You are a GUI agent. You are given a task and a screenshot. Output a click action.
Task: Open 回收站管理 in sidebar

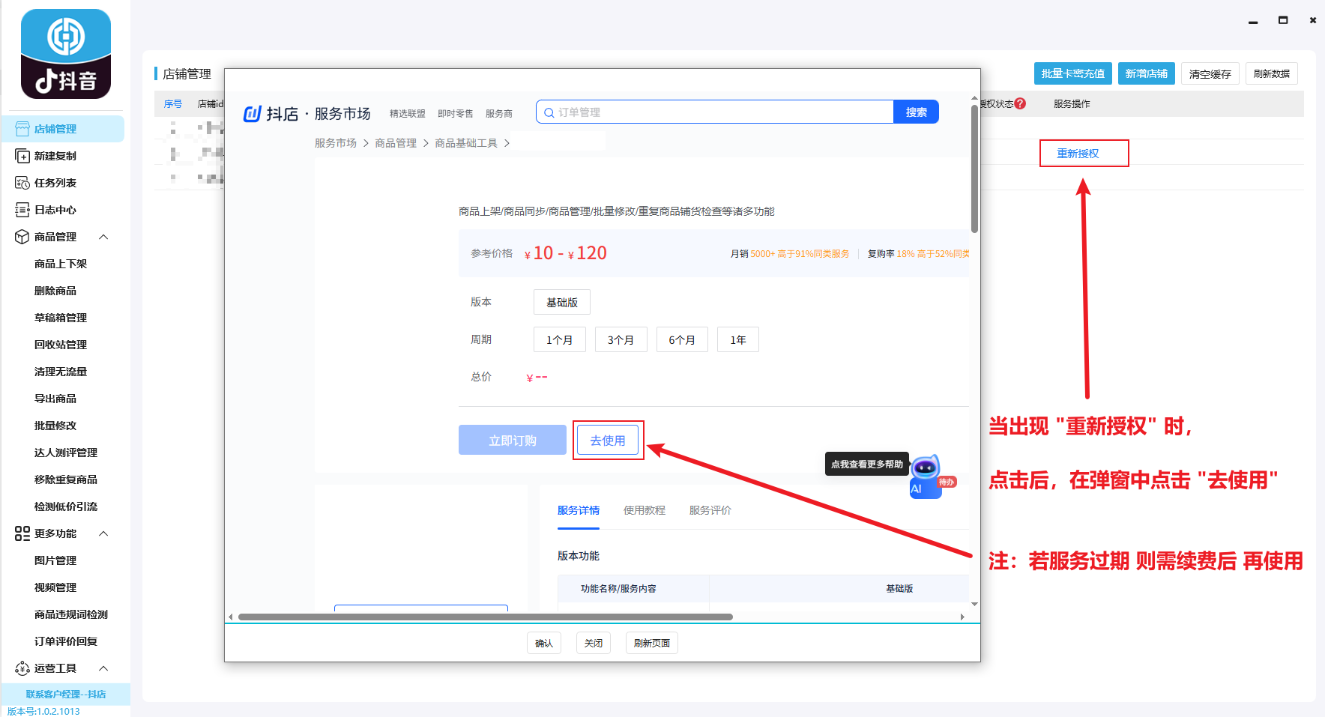(x=61, y=345)
